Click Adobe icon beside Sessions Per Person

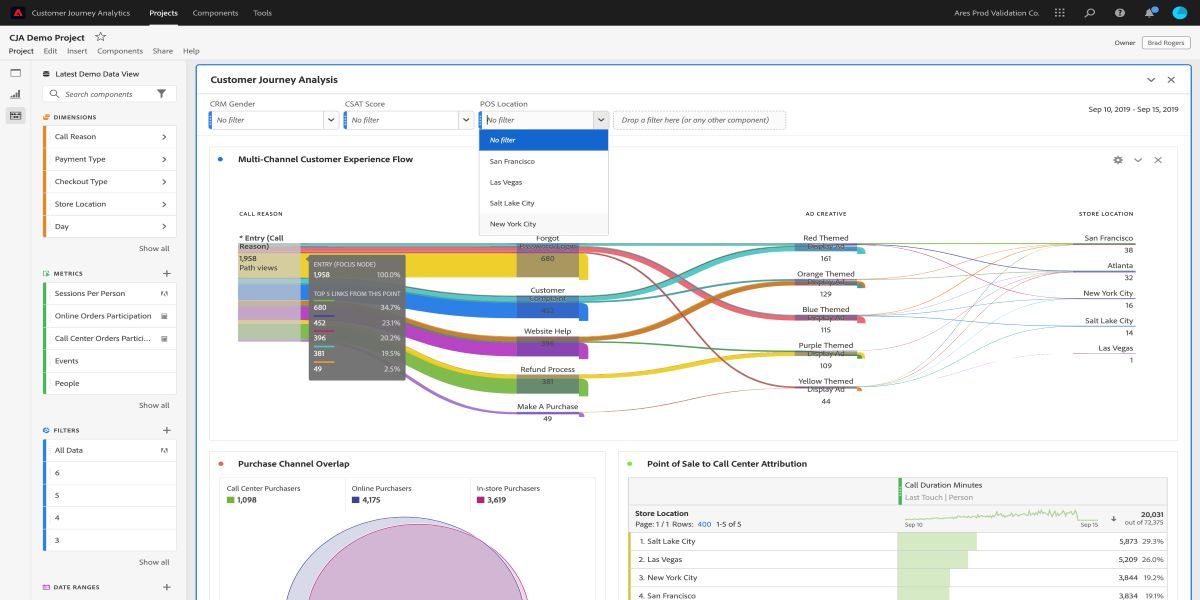coord(164,294)
